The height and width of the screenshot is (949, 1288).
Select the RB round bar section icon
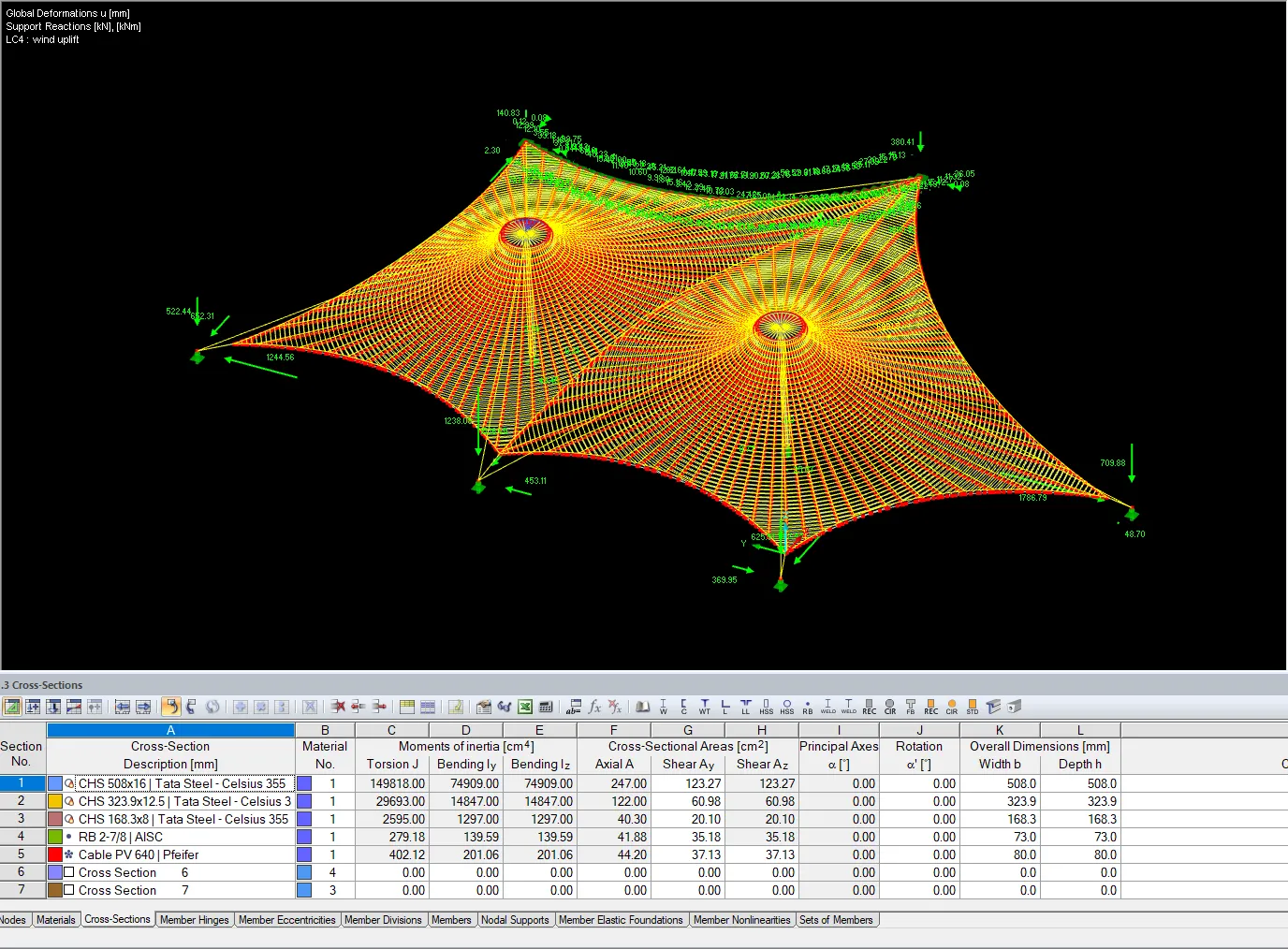click(x=808, y=707)
